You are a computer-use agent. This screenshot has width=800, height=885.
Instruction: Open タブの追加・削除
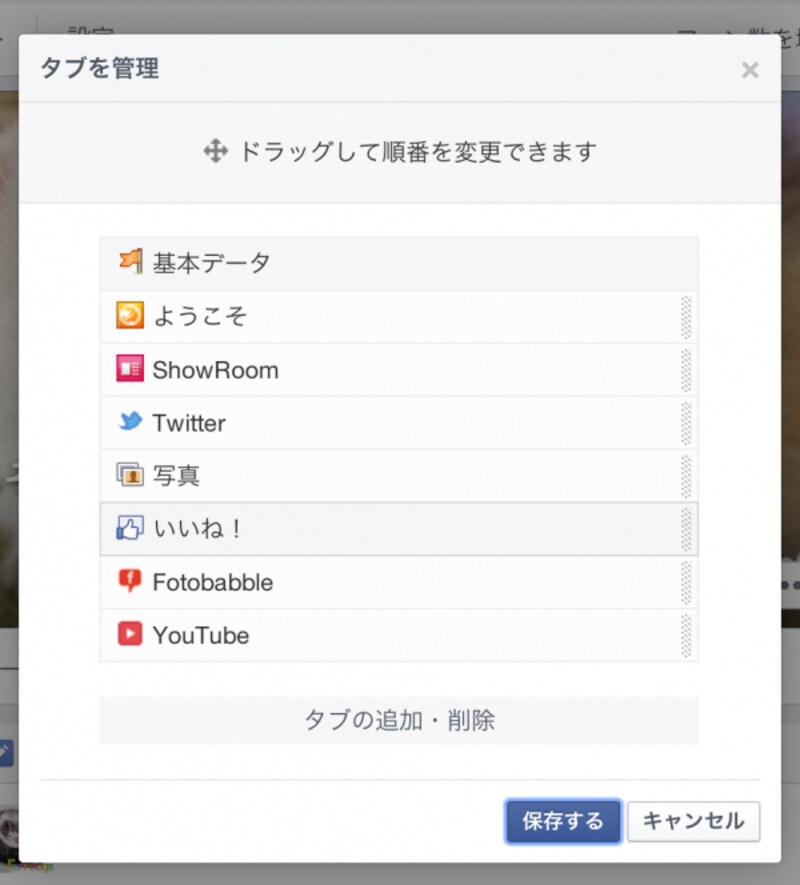click(399, 719)
